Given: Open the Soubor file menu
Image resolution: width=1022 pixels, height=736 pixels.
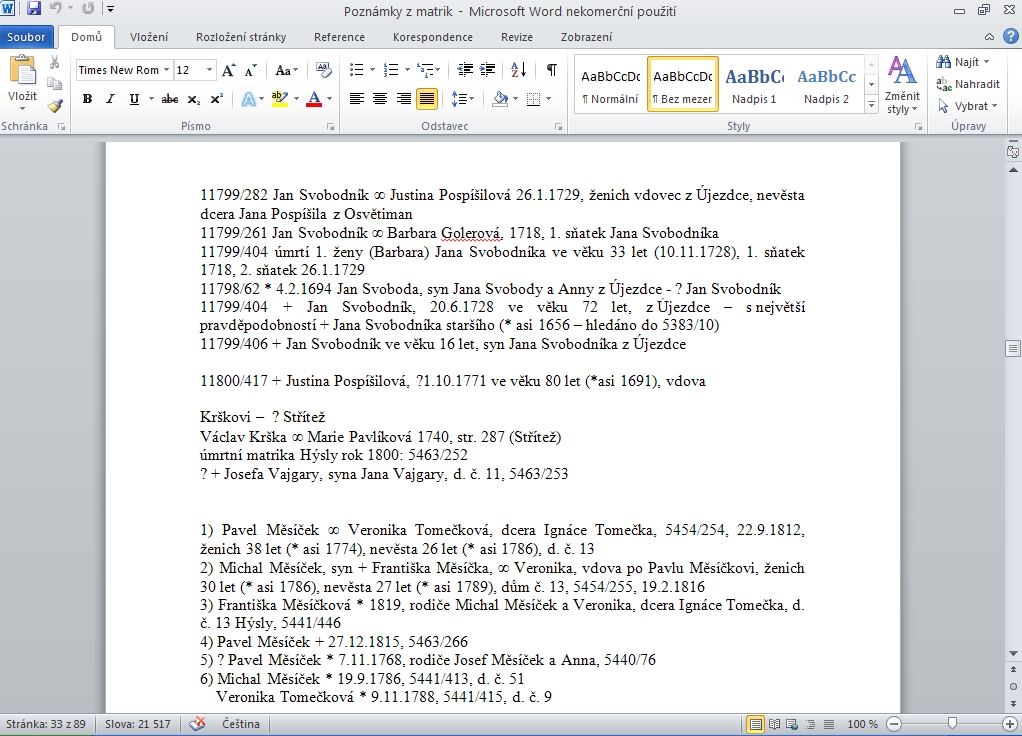Looking at the screenshot, I should pyautogui.click(x=28, y=37).
